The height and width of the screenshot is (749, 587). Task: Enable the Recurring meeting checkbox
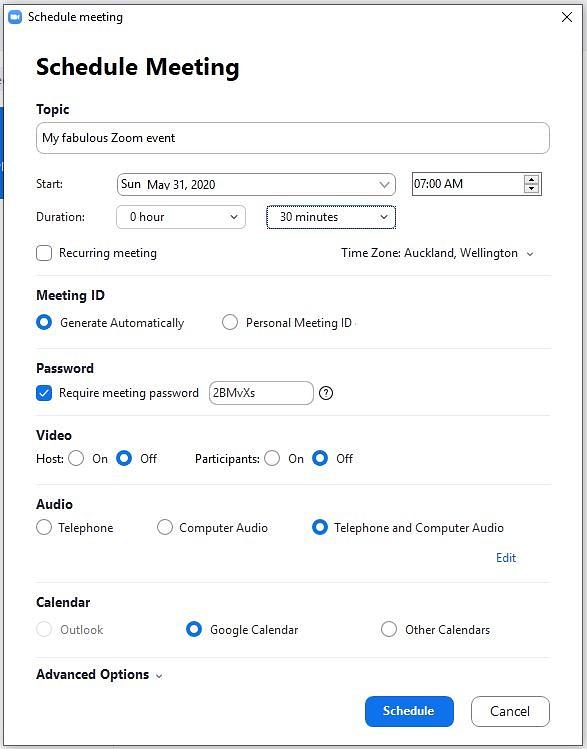44,253
